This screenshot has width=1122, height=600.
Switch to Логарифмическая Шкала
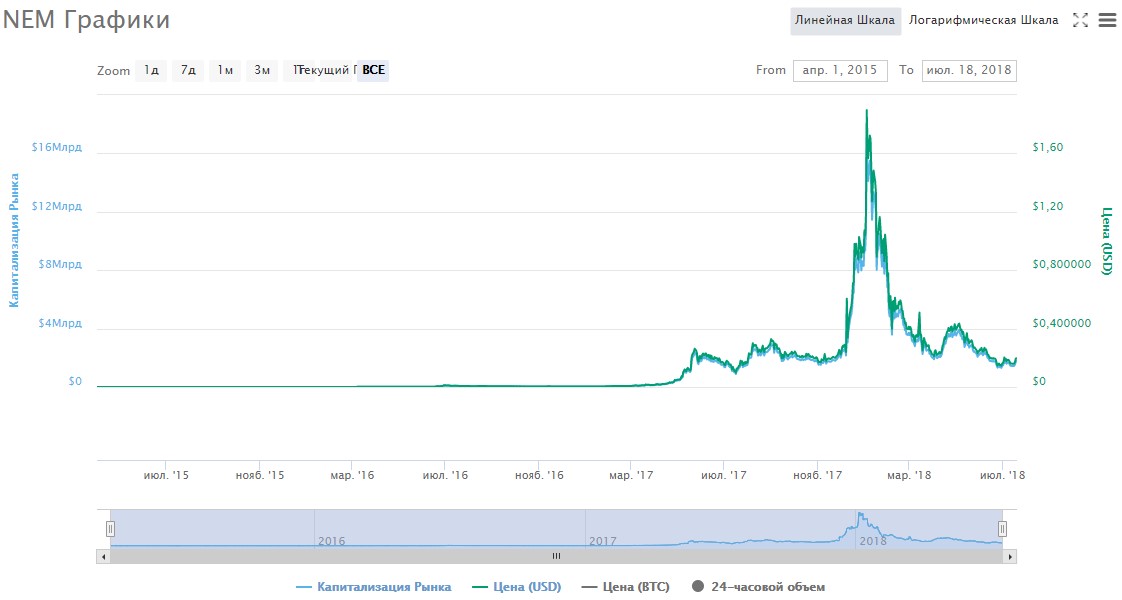pos(983,20)
